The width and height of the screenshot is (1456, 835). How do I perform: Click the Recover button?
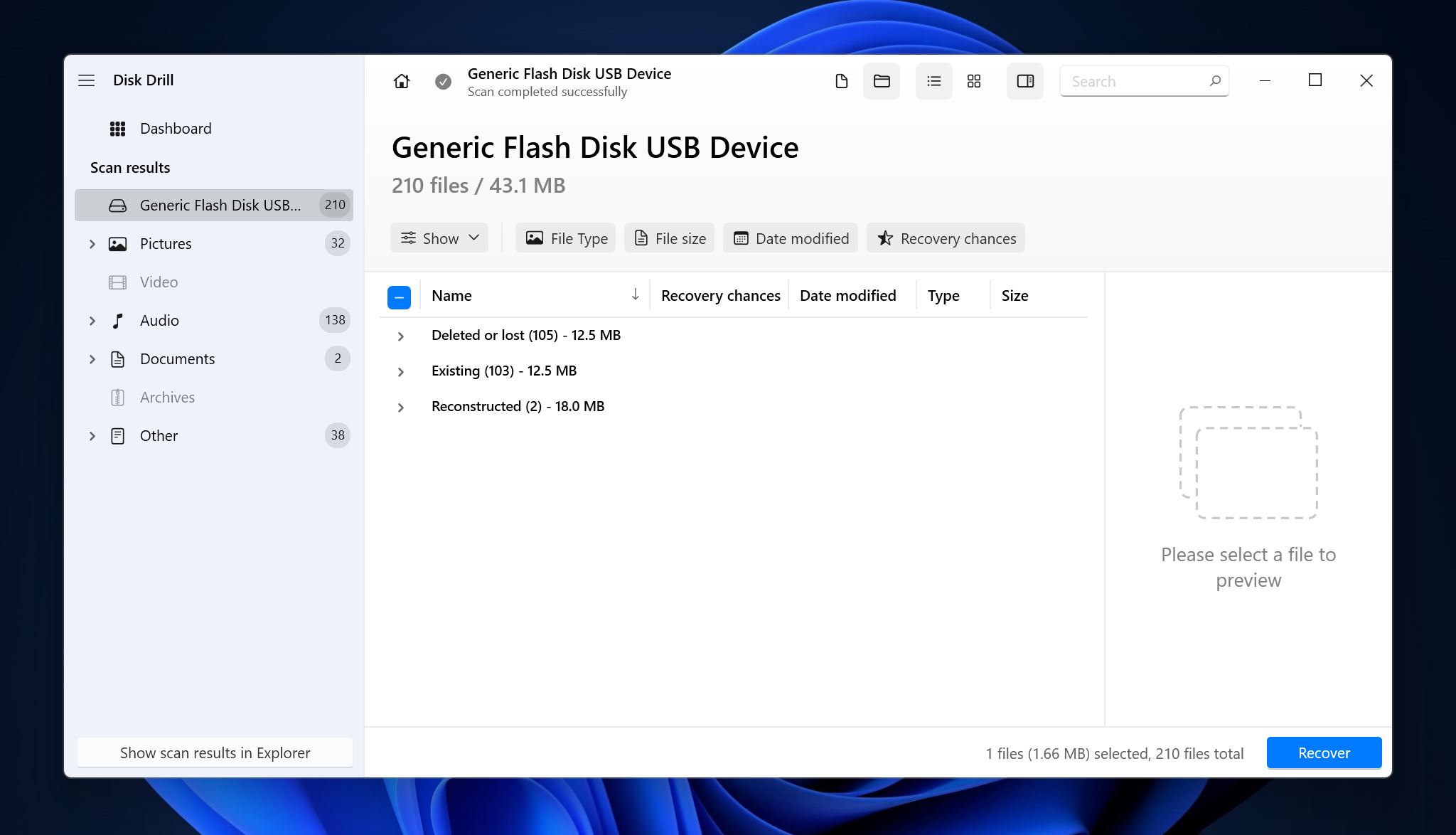pyautogui.click(x=1322, y=752)
